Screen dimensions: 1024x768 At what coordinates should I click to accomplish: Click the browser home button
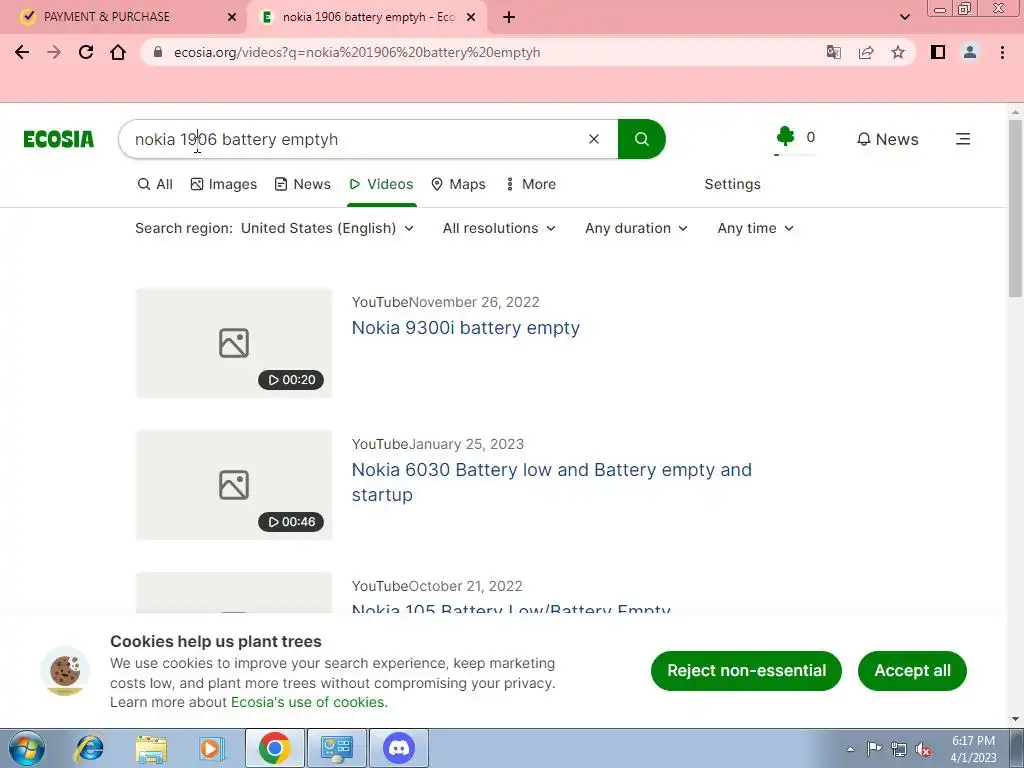118,52
